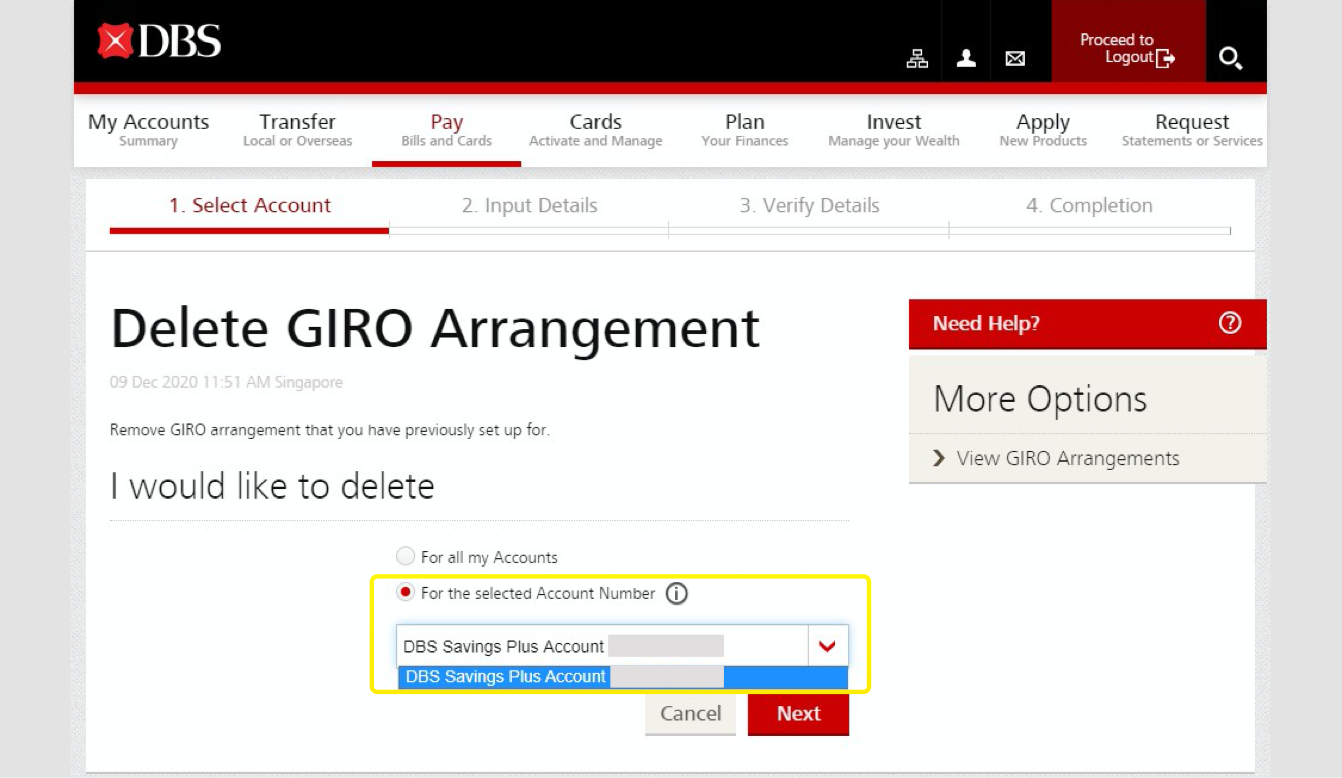Click the Cancel button
1342x778 pixels.
690,714
